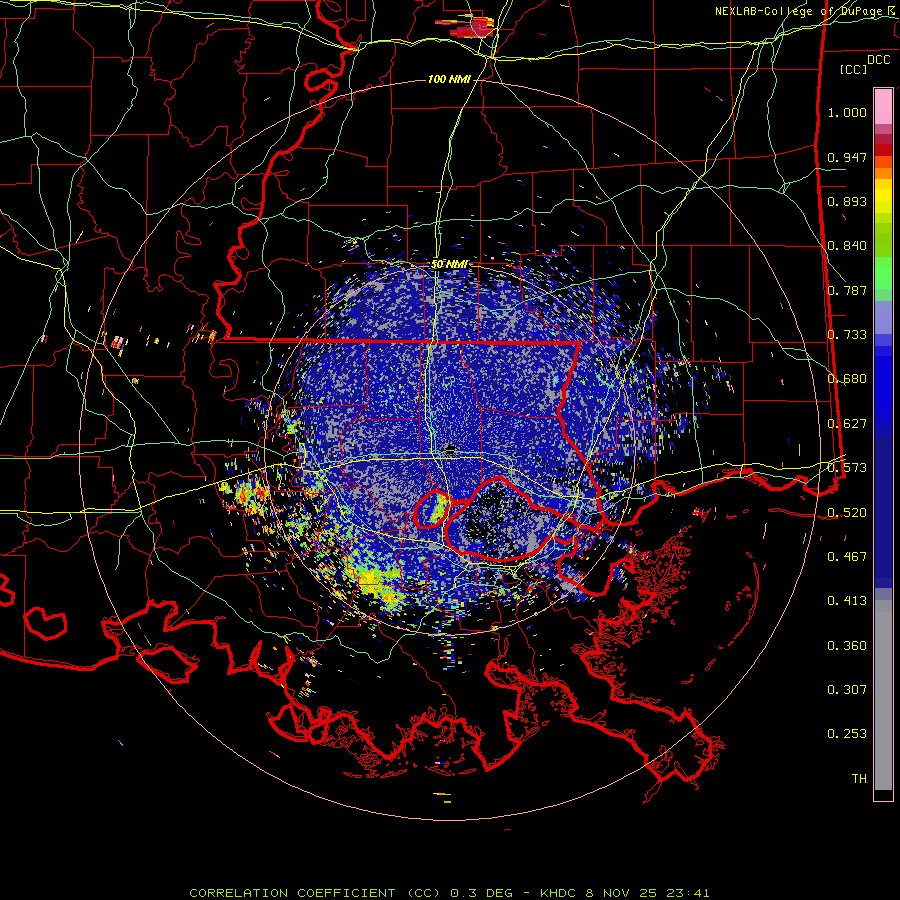Select the 0.947 scale value

pyautogui.click(x=847, y=157)
